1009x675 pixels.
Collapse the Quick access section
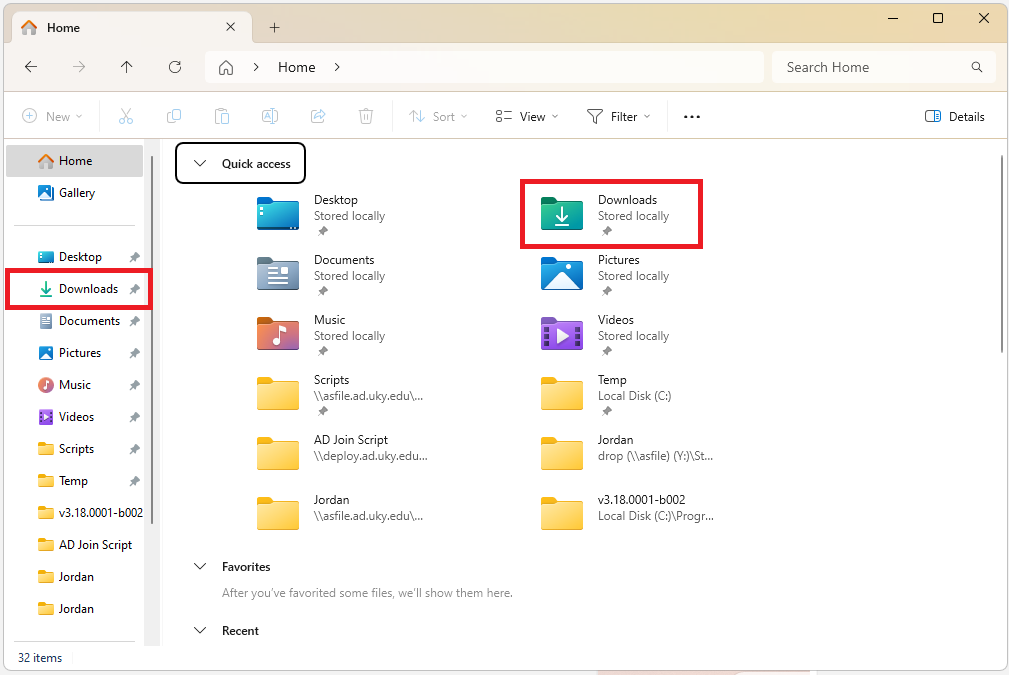[200, 164]
